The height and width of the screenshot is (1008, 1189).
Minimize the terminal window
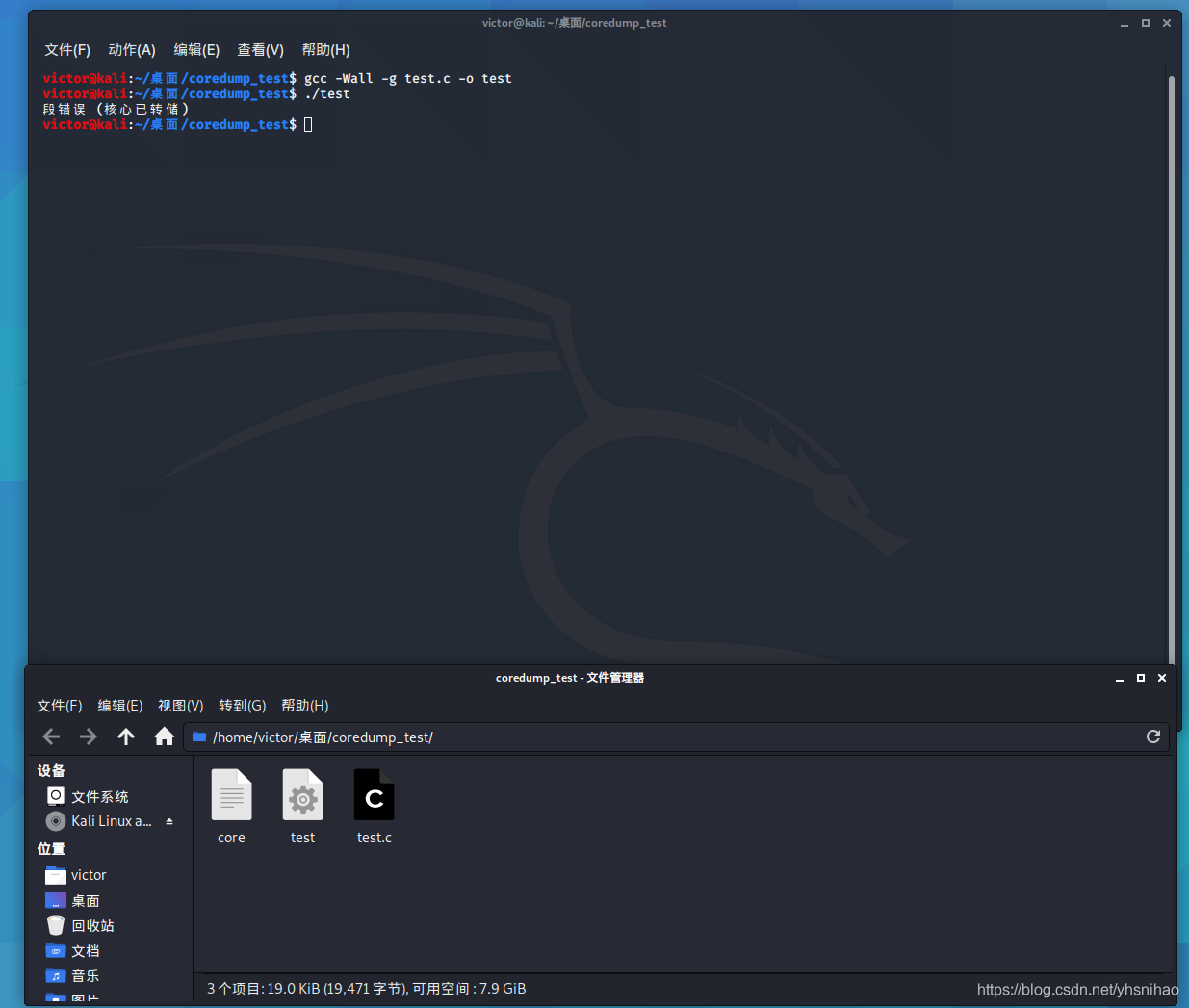1124,23
